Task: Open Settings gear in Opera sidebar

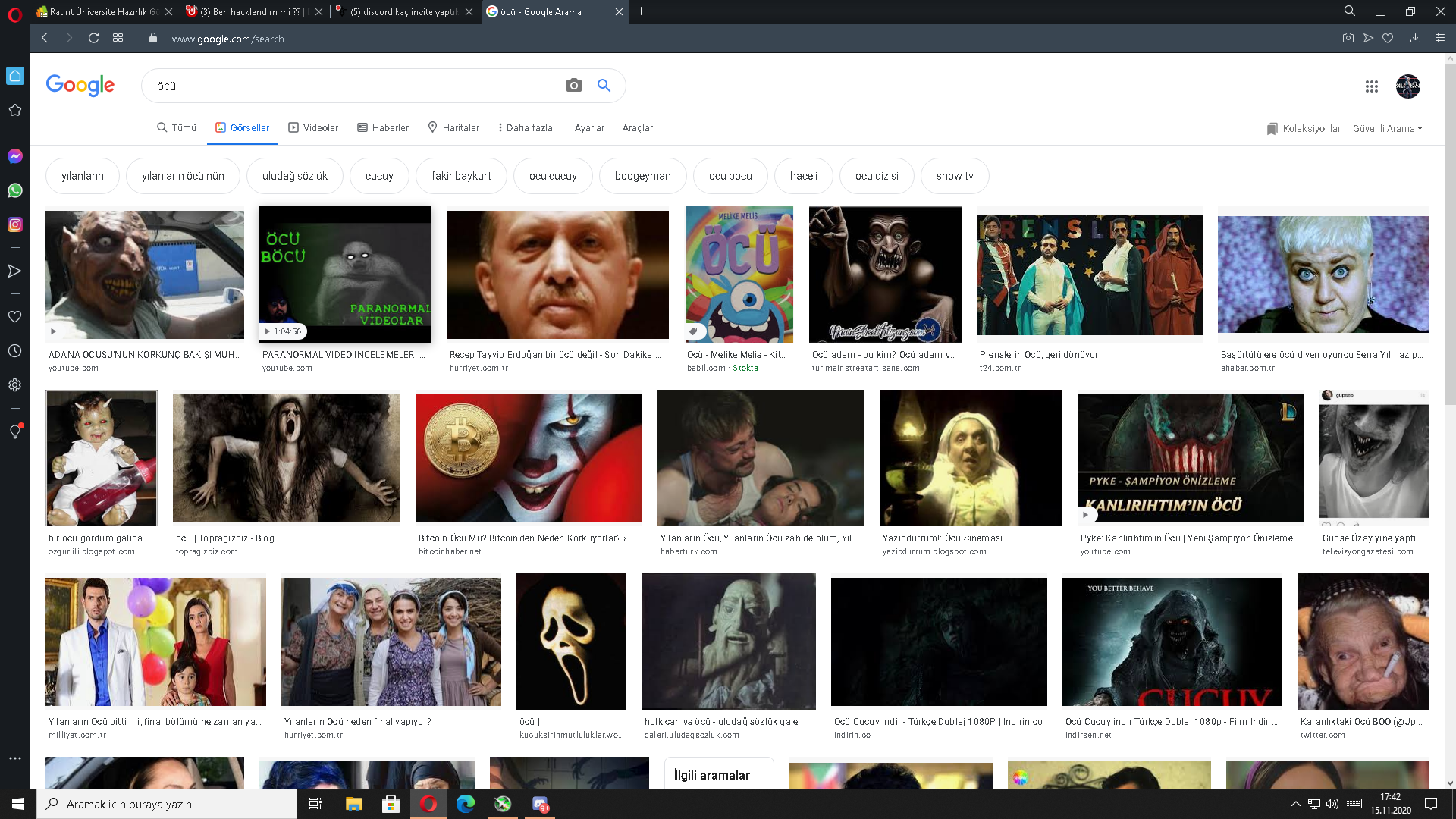Action: pyautogui.click(x=14, y=385)
